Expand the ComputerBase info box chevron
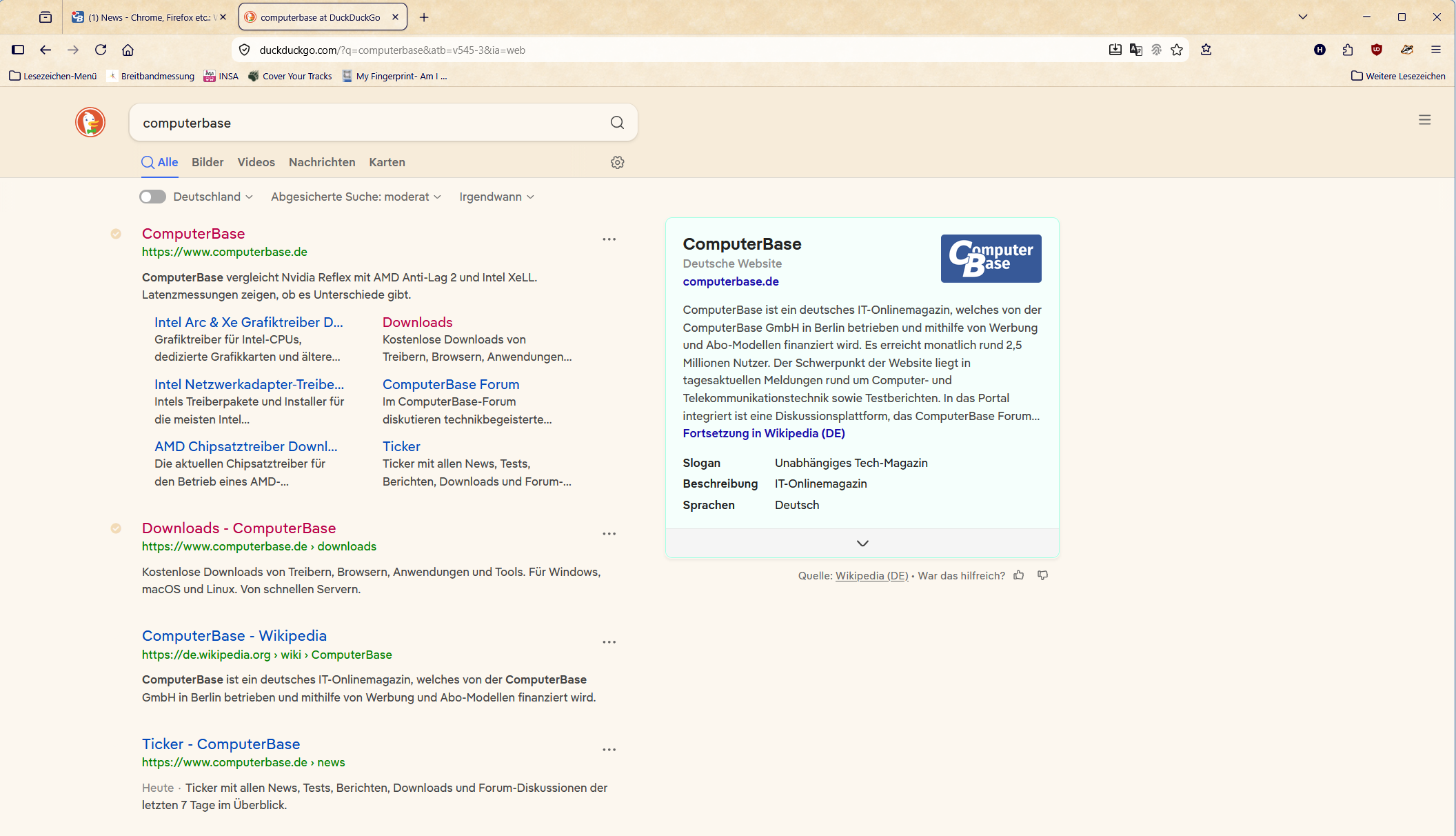 coord(862,543)
